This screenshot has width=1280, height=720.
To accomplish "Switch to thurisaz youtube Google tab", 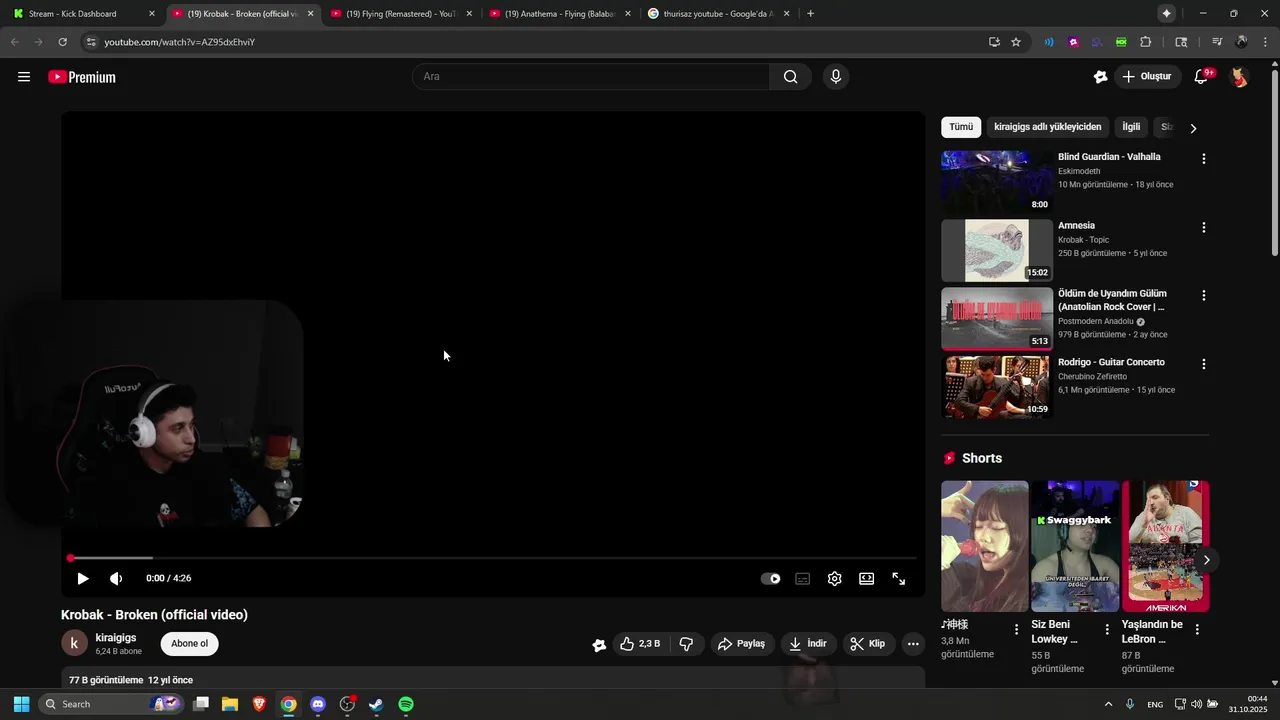I will (719, 14).
